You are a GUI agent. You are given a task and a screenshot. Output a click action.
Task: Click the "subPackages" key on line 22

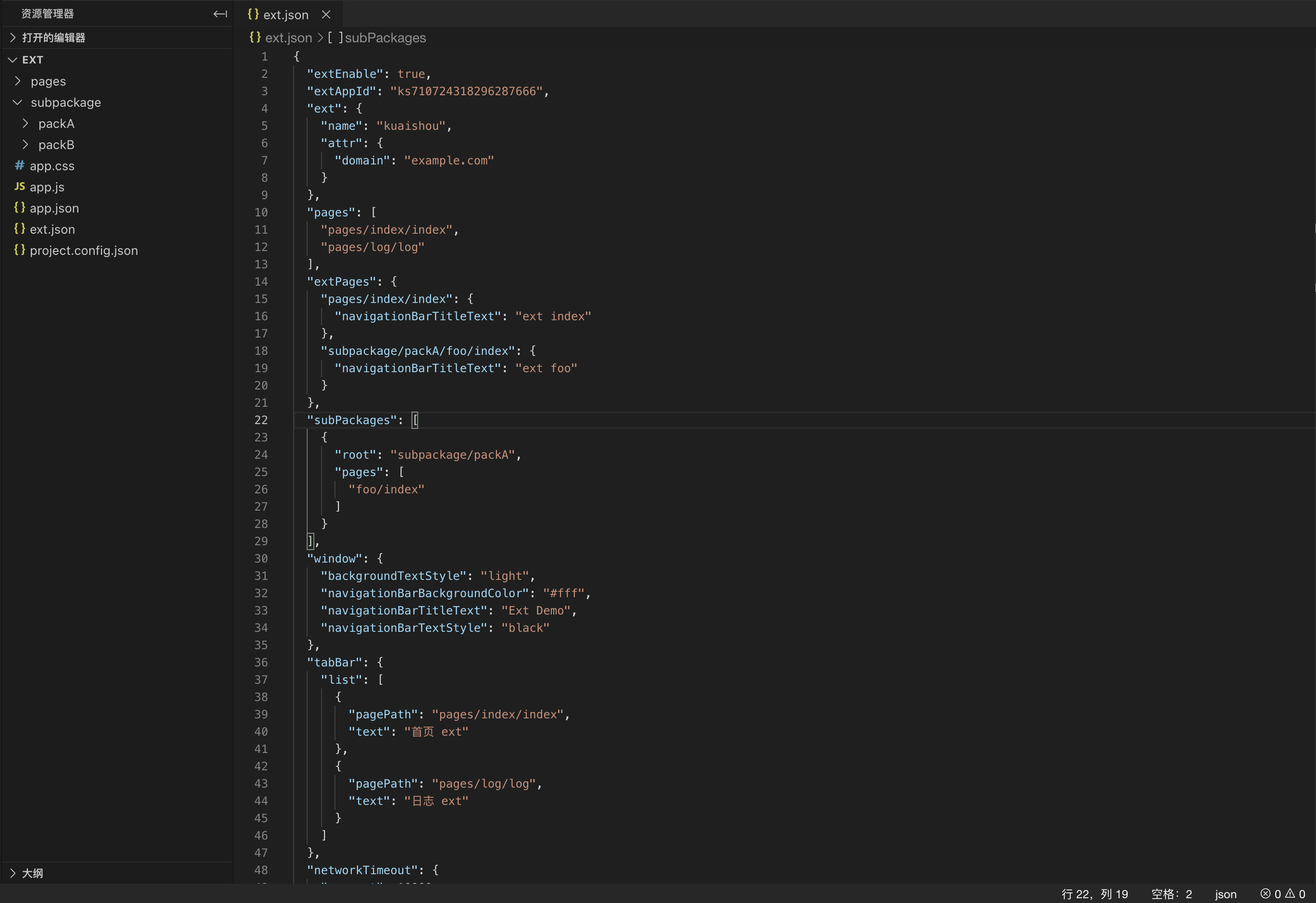(x=352, y=420)
